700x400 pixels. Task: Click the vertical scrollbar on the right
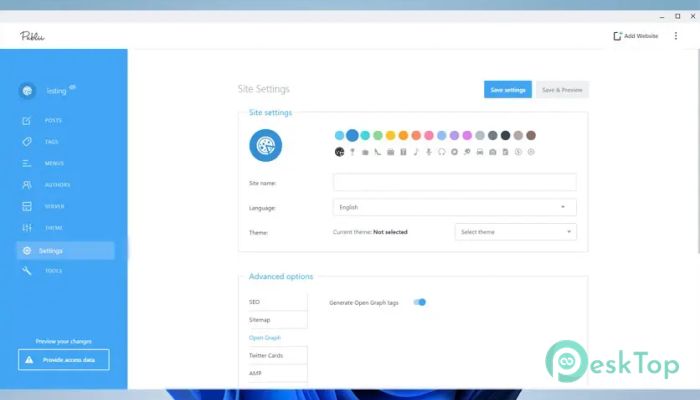coord(698,152)
